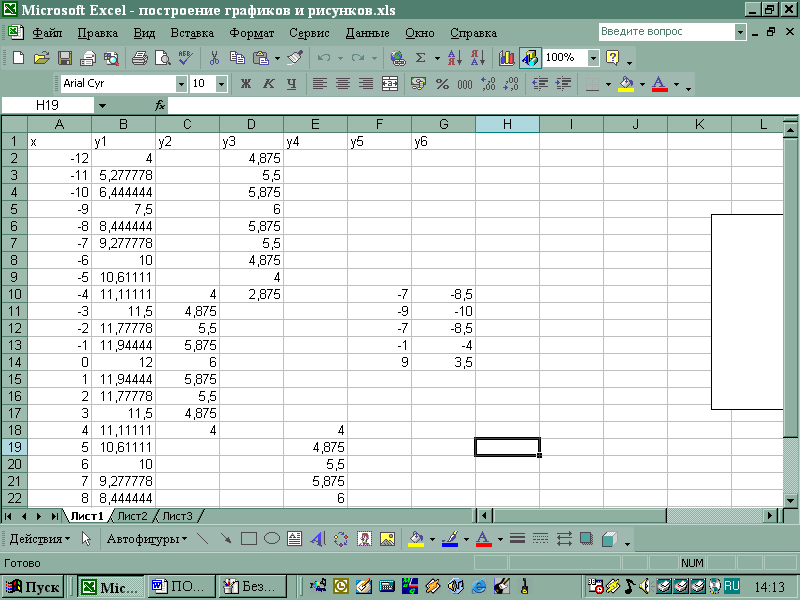Activate the Format Painter brush
The image size is (800, 600).
[295, 58]
